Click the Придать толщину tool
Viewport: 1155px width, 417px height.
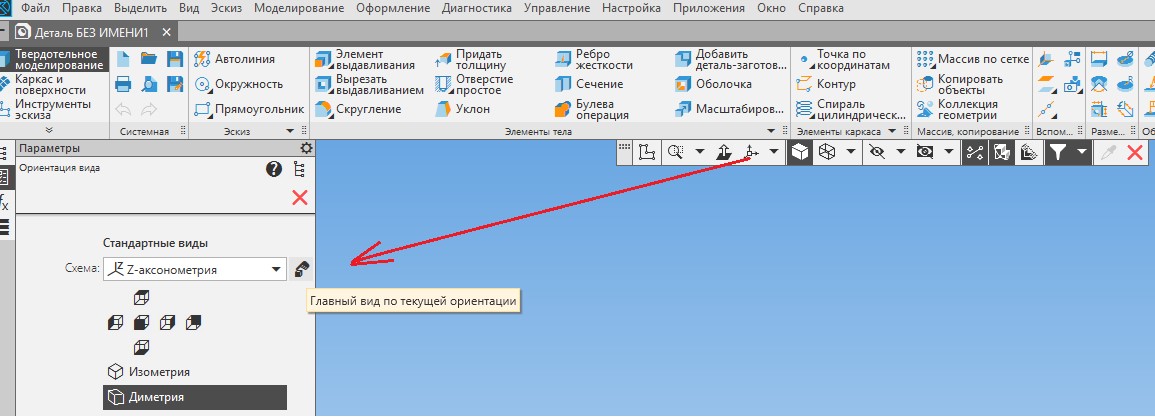coord(470,59)
